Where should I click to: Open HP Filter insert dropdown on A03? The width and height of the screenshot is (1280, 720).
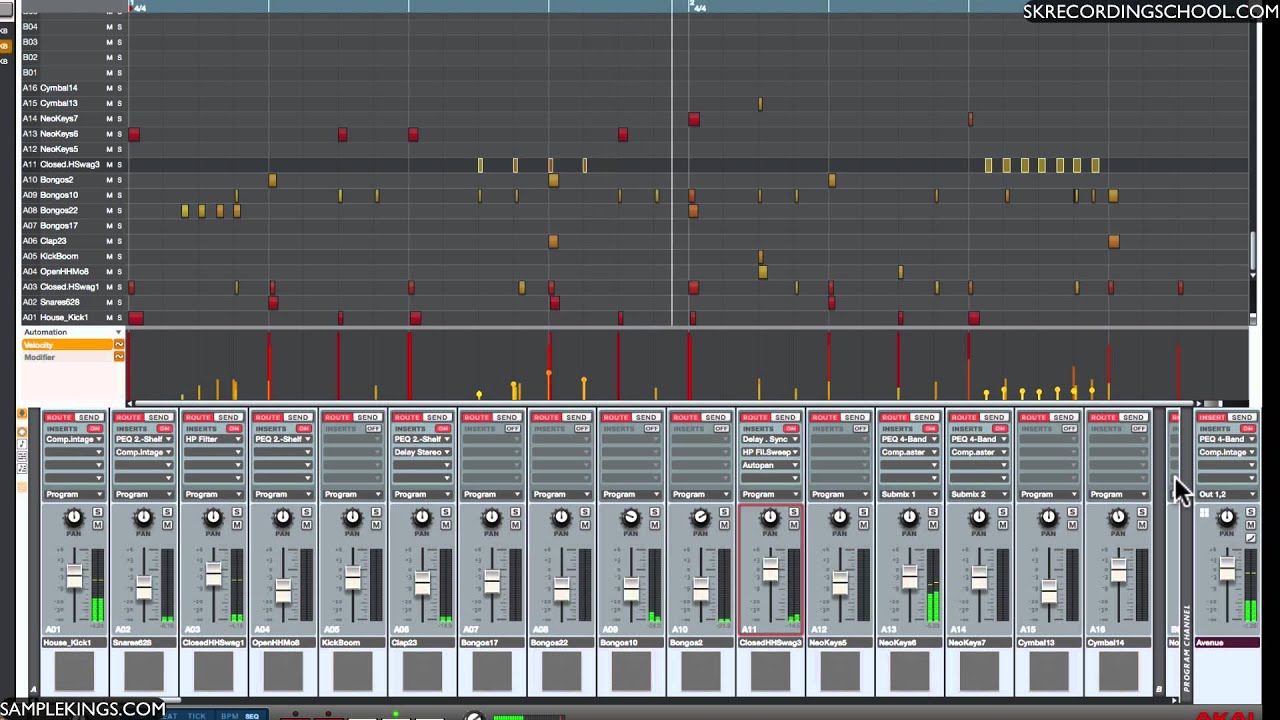pyautogui.click(x=213, y=439)
